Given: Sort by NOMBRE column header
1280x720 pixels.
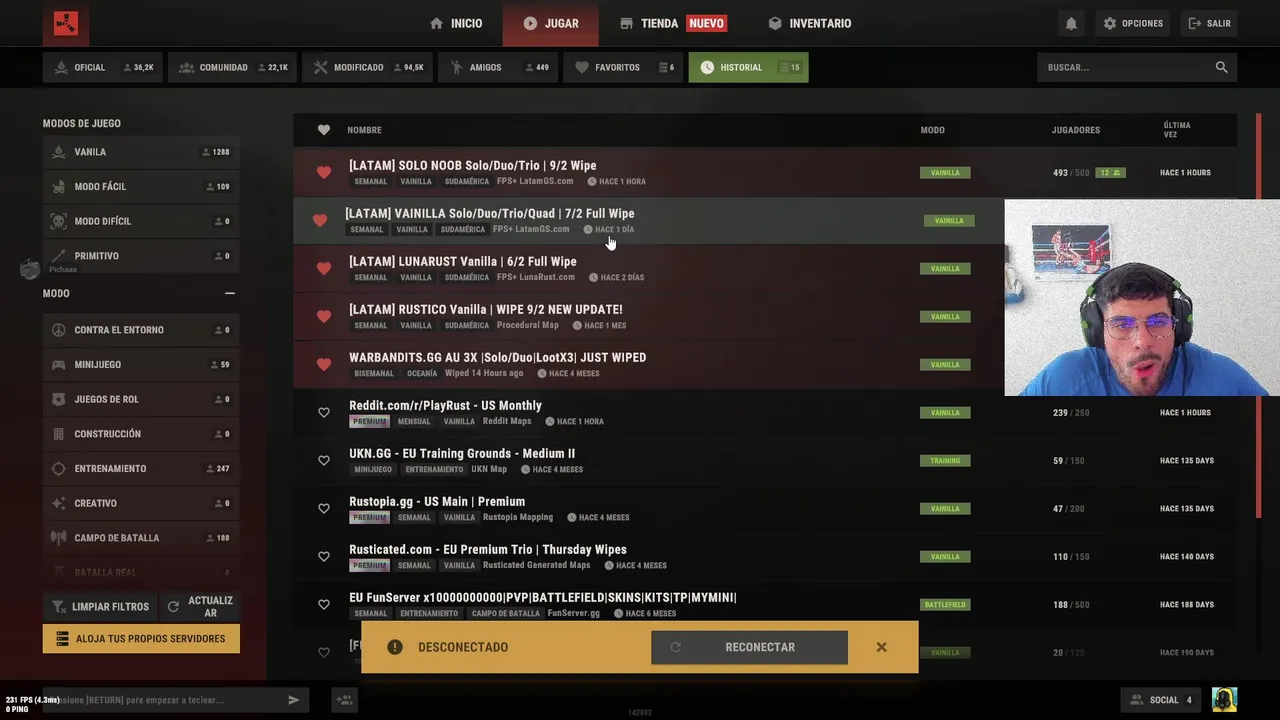Looking at the screenshot, I should point(364,130).
